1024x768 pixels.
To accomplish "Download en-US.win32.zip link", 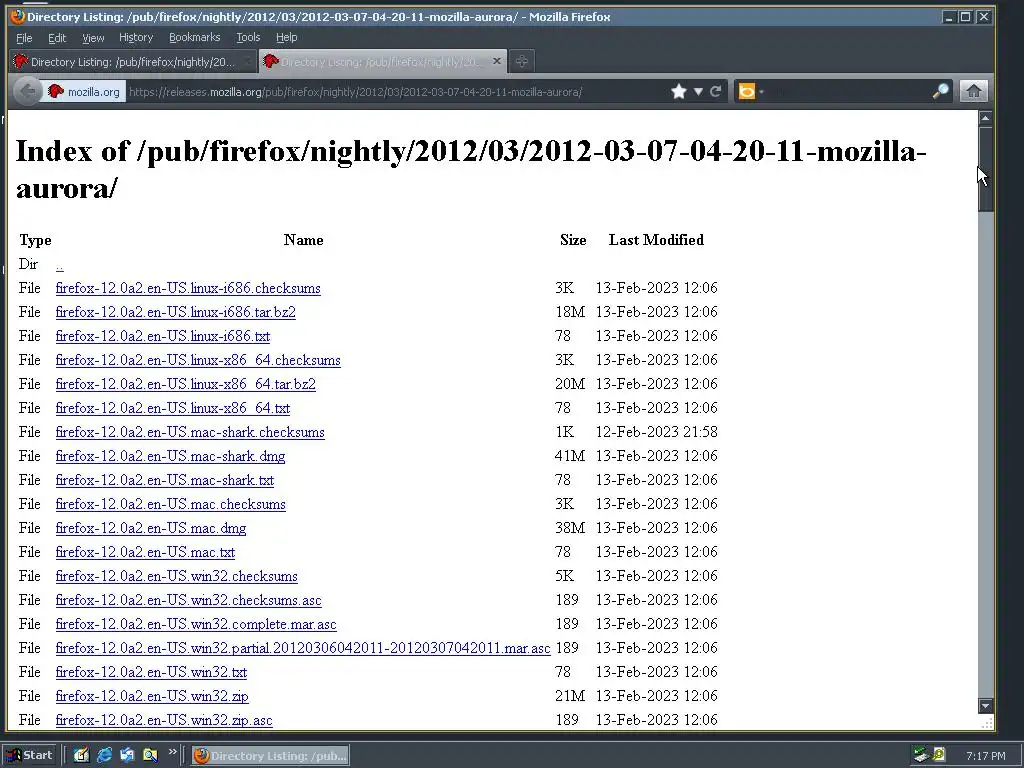I will click(152, 696).
